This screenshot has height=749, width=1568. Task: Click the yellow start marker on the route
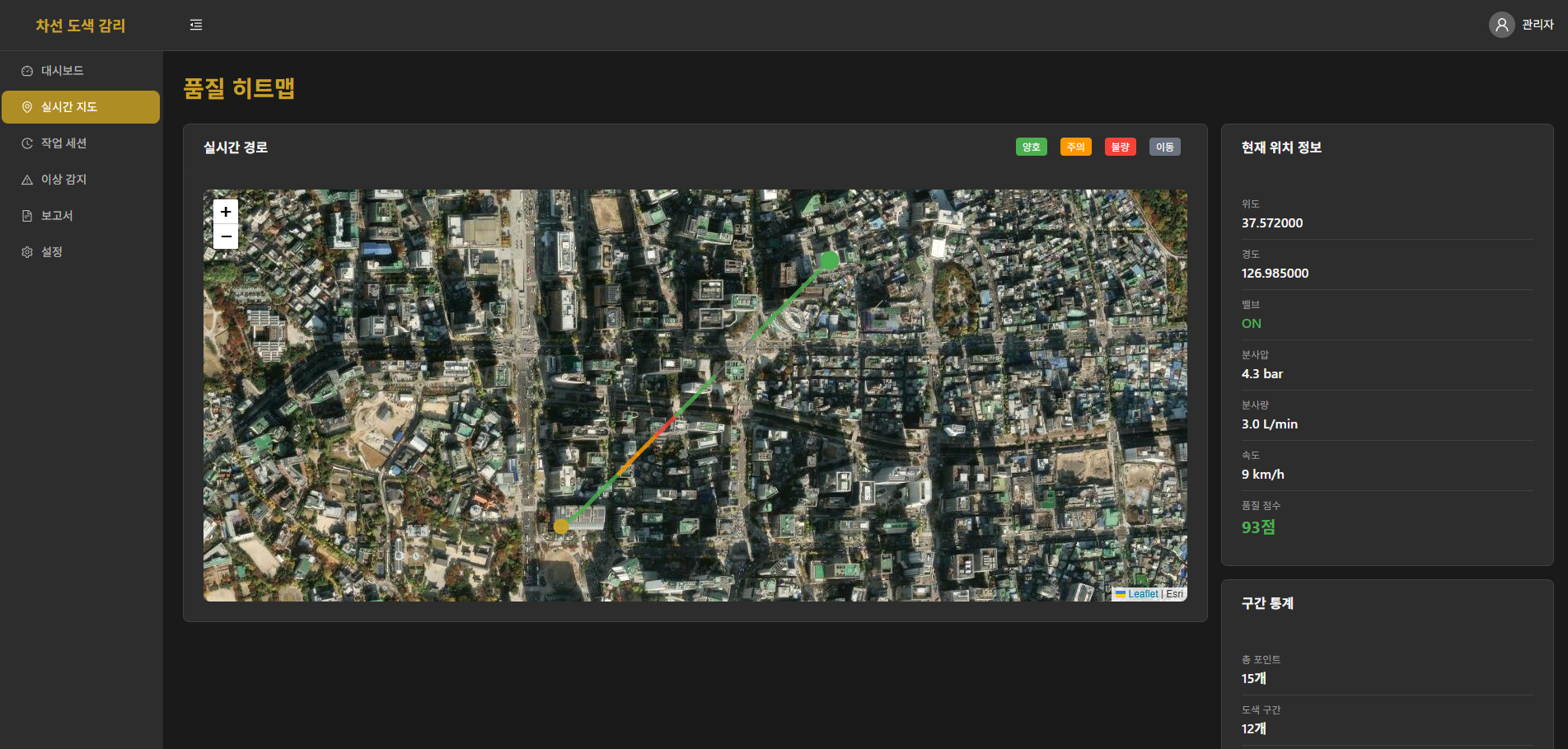tap(561, 526)
